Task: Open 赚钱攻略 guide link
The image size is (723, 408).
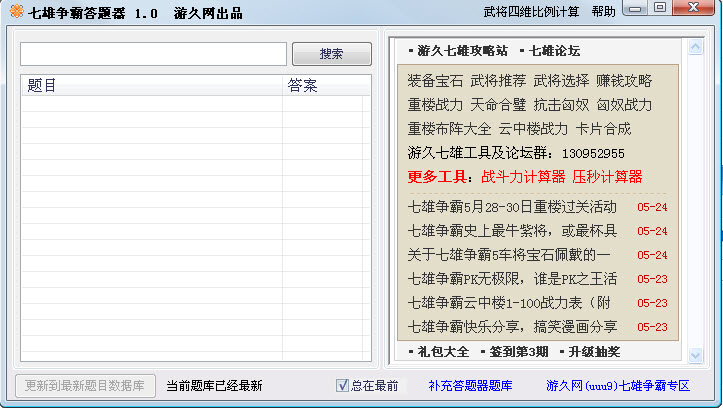Action: click(624, 81)
